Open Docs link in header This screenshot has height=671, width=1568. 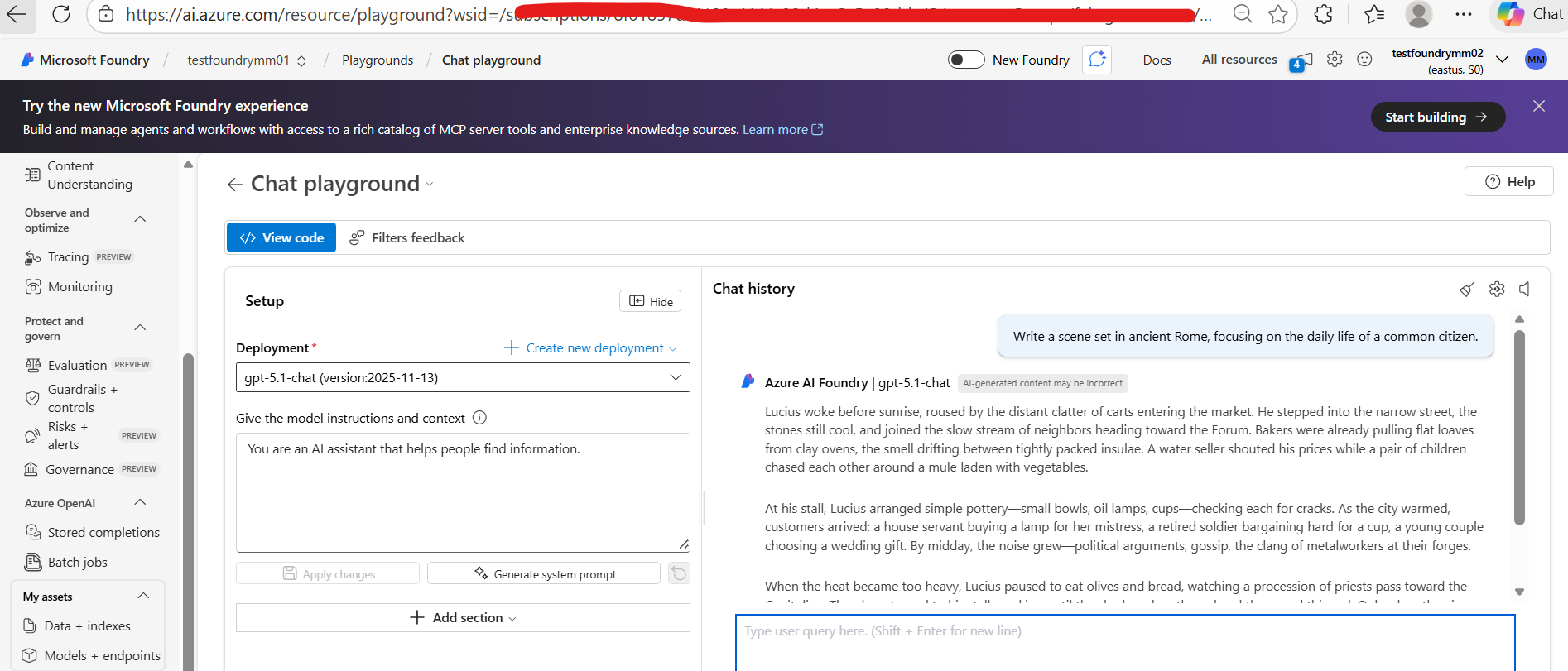(x=1157, y=60)
